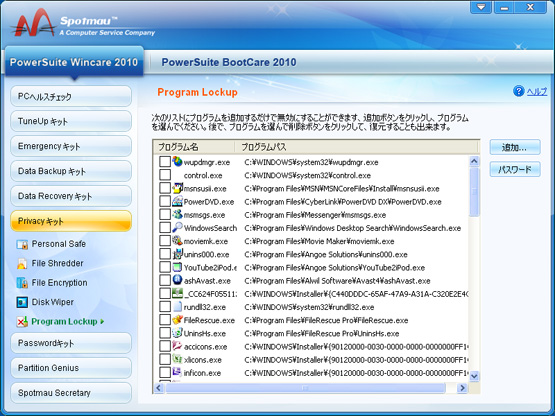Select the Personal Safe label
This screenshot has height=416, width=555.
click(x=59, y=244)
